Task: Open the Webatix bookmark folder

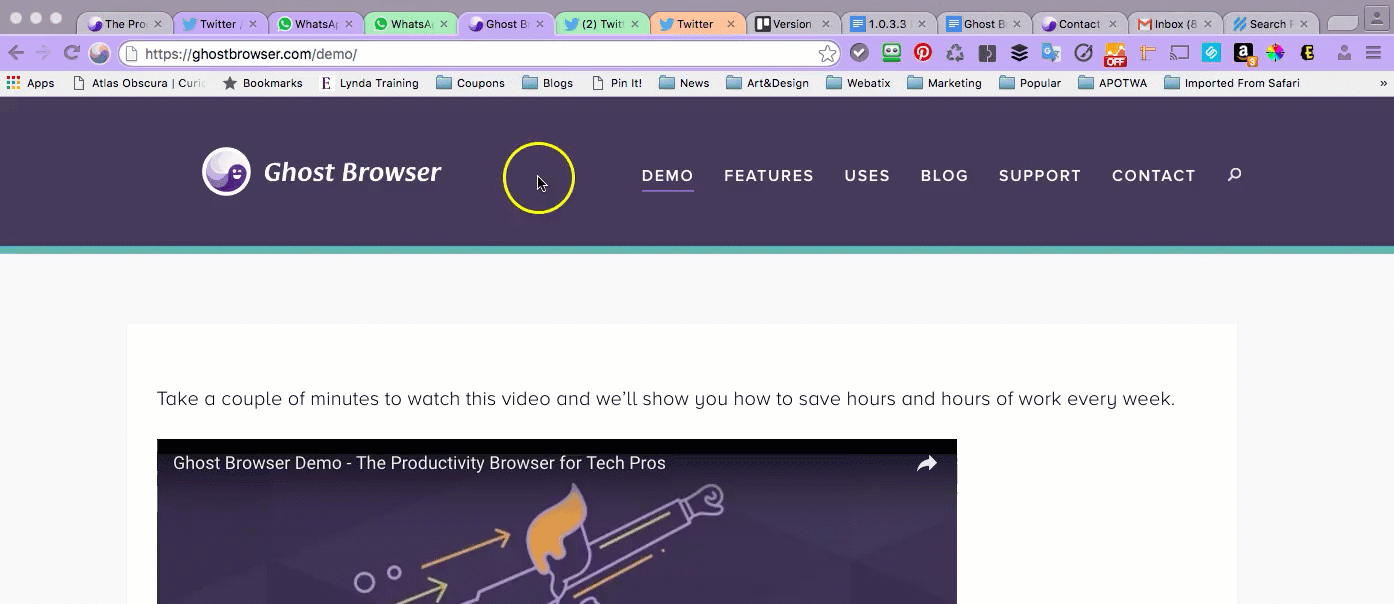Action: pos(858,83)
